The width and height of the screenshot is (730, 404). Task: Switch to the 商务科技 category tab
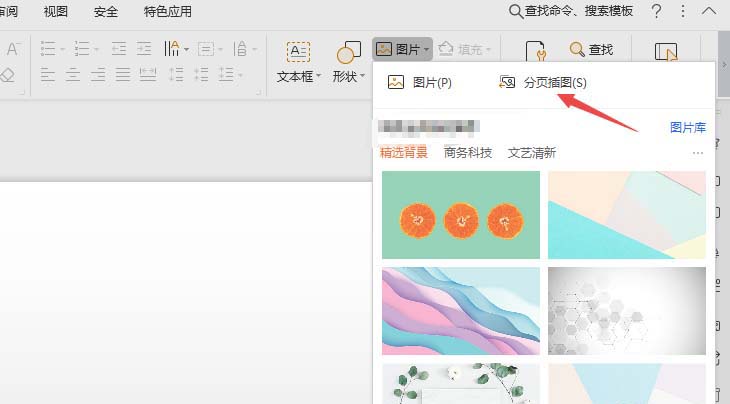(x=467, y=152)
